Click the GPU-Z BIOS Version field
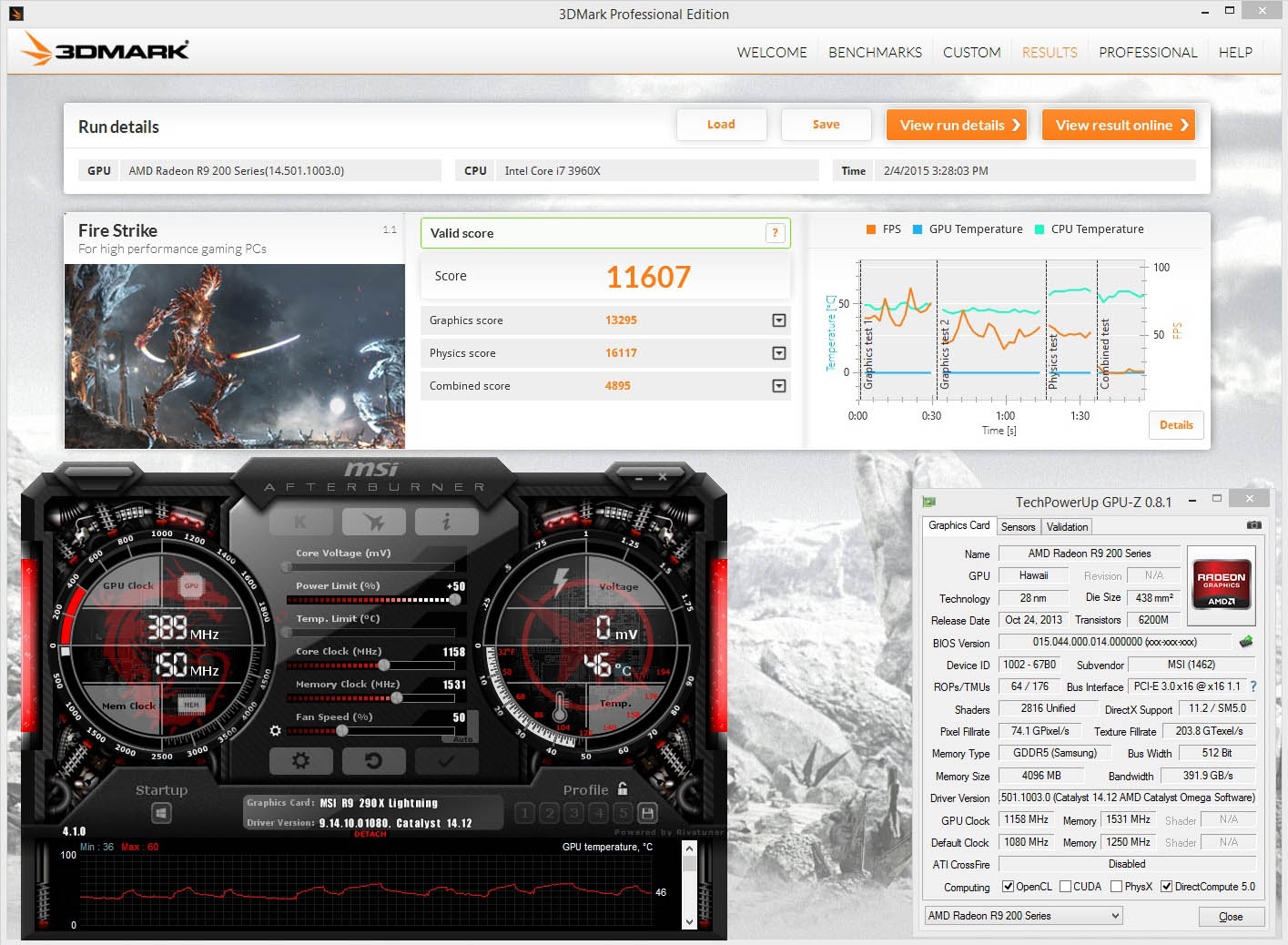Screen dimensions: 1288x945 (x=1115, y=642)
